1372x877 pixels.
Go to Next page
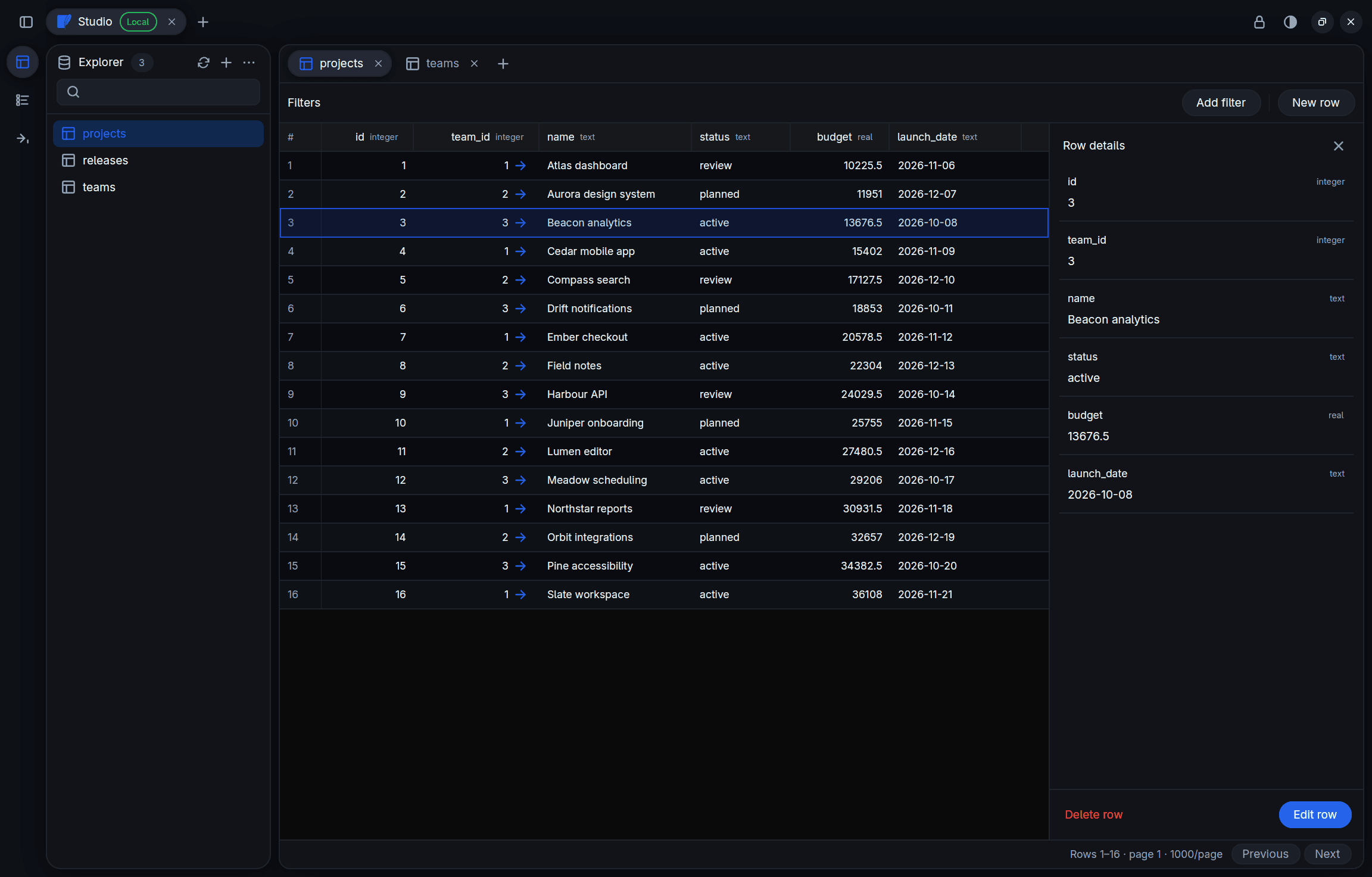(1327, 854)
